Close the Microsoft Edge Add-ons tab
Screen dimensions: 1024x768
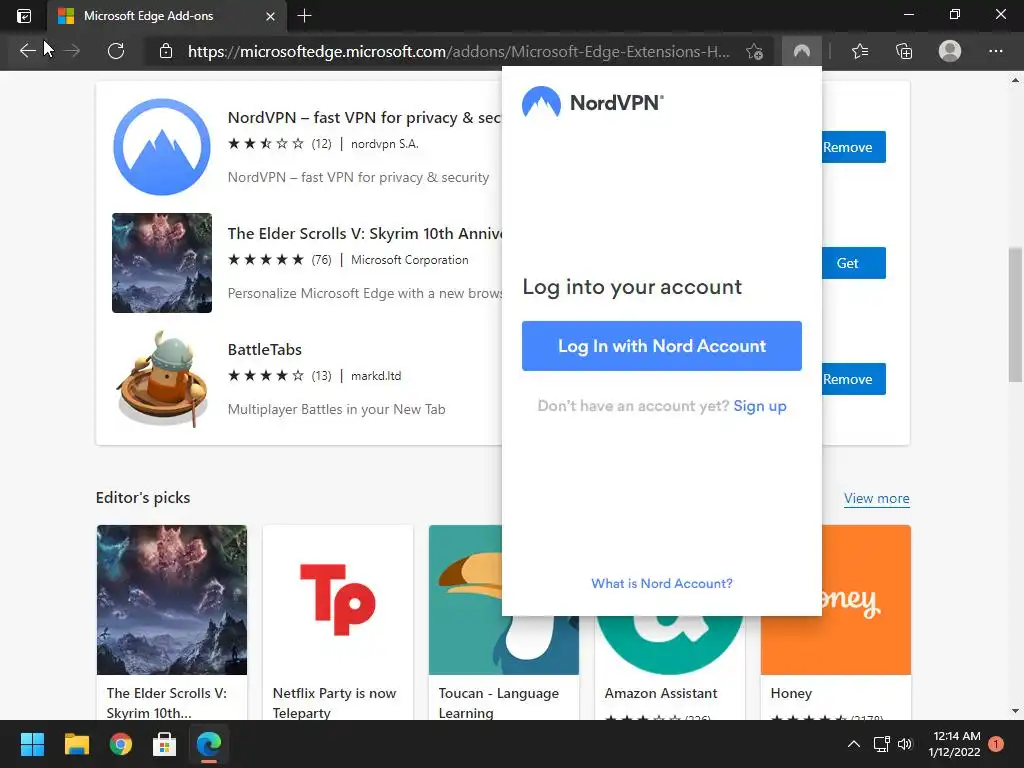pyautogui.click(x=270, y=16)
